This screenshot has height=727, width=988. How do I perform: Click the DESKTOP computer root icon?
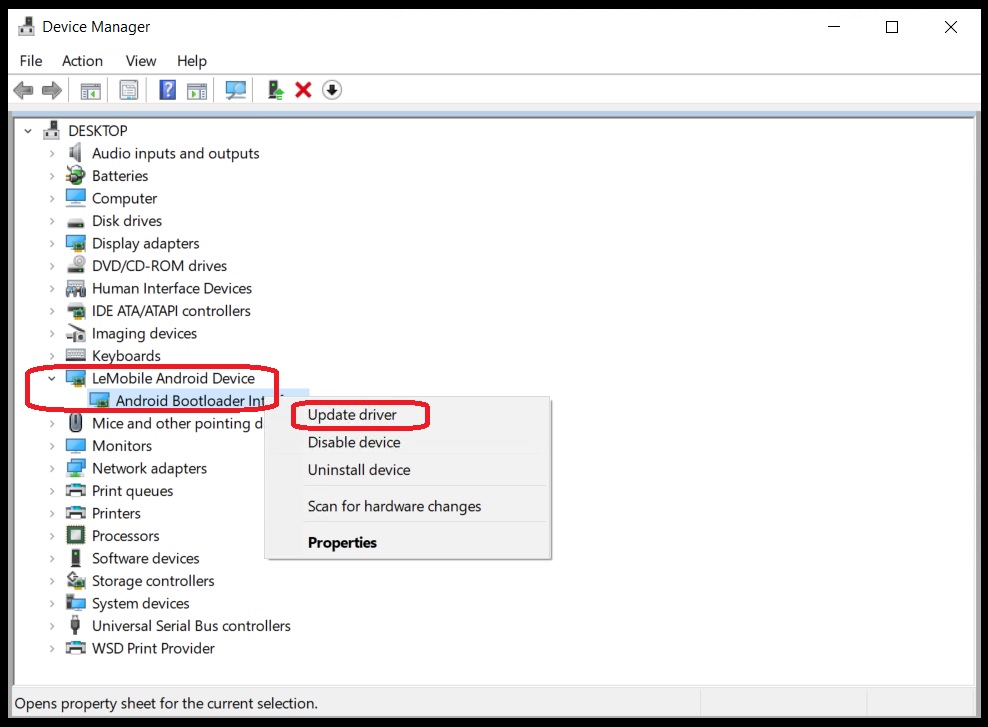[52, 130]
